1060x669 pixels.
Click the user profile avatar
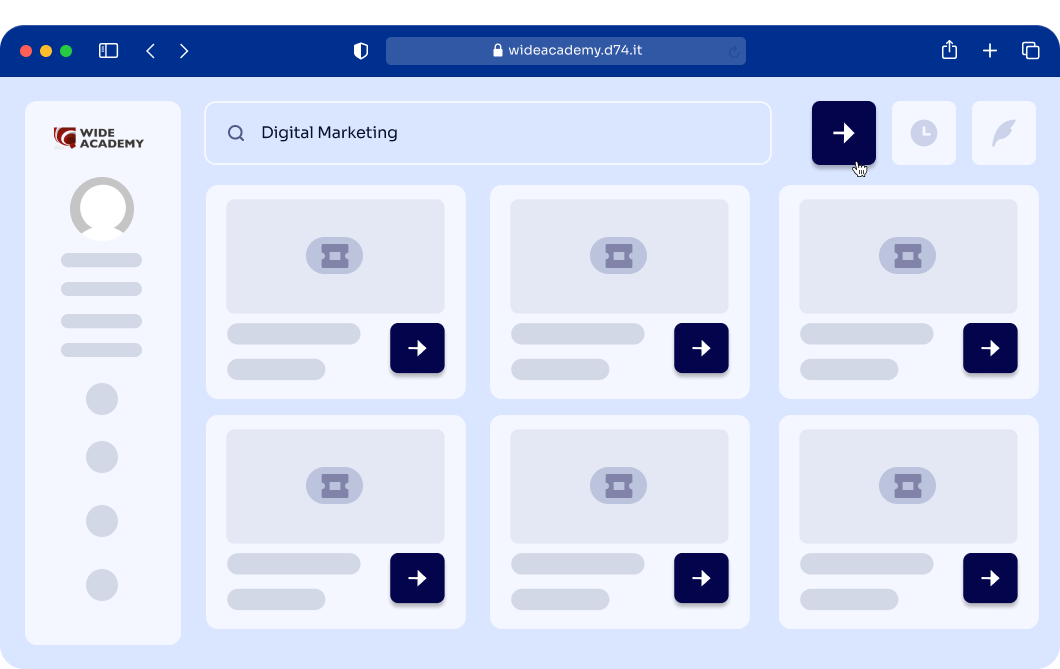pos(102,208)
